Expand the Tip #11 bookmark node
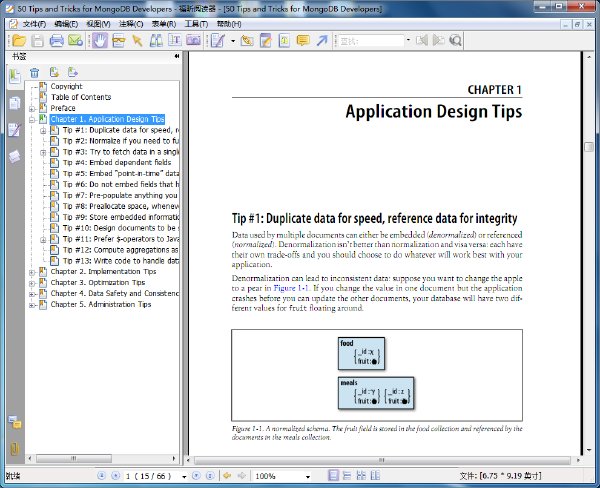 click(x=43, y=240)
